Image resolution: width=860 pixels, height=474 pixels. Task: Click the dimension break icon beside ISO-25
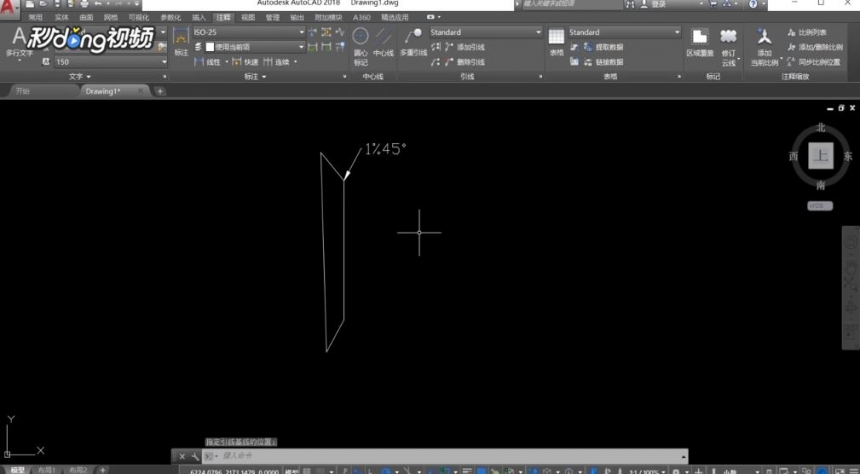[313, 32]
